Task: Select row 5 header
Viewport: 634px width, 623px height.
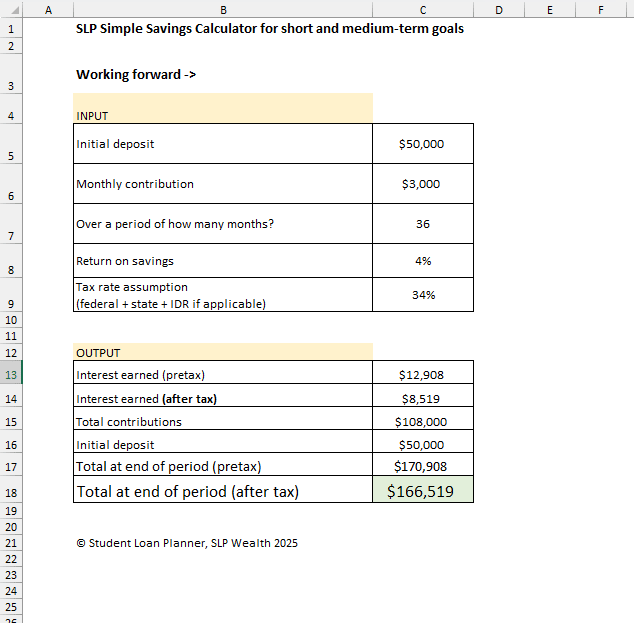Action: point(11,144)
